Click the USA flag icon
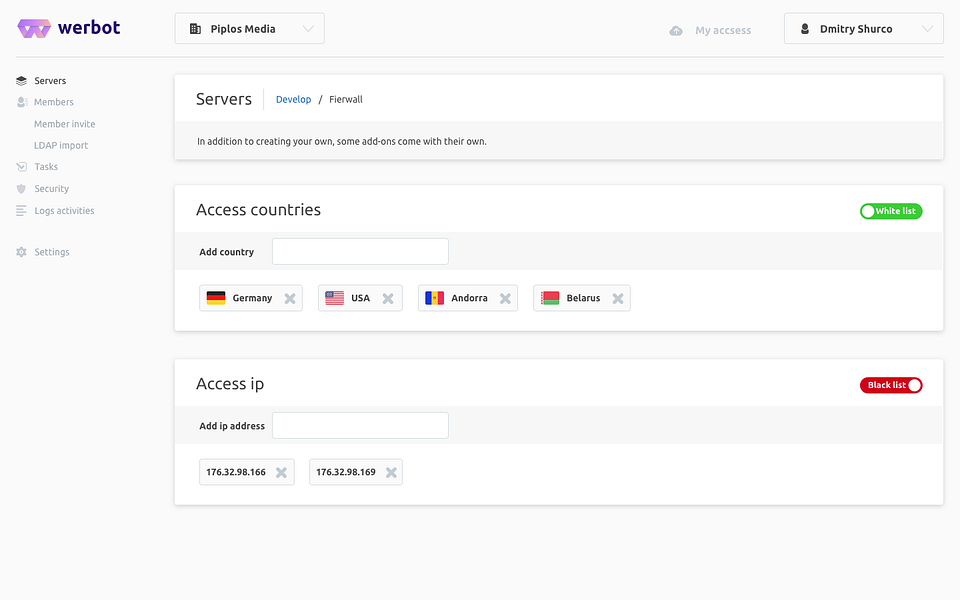This screenshot has width=960, height=600. tap(334, 298)
